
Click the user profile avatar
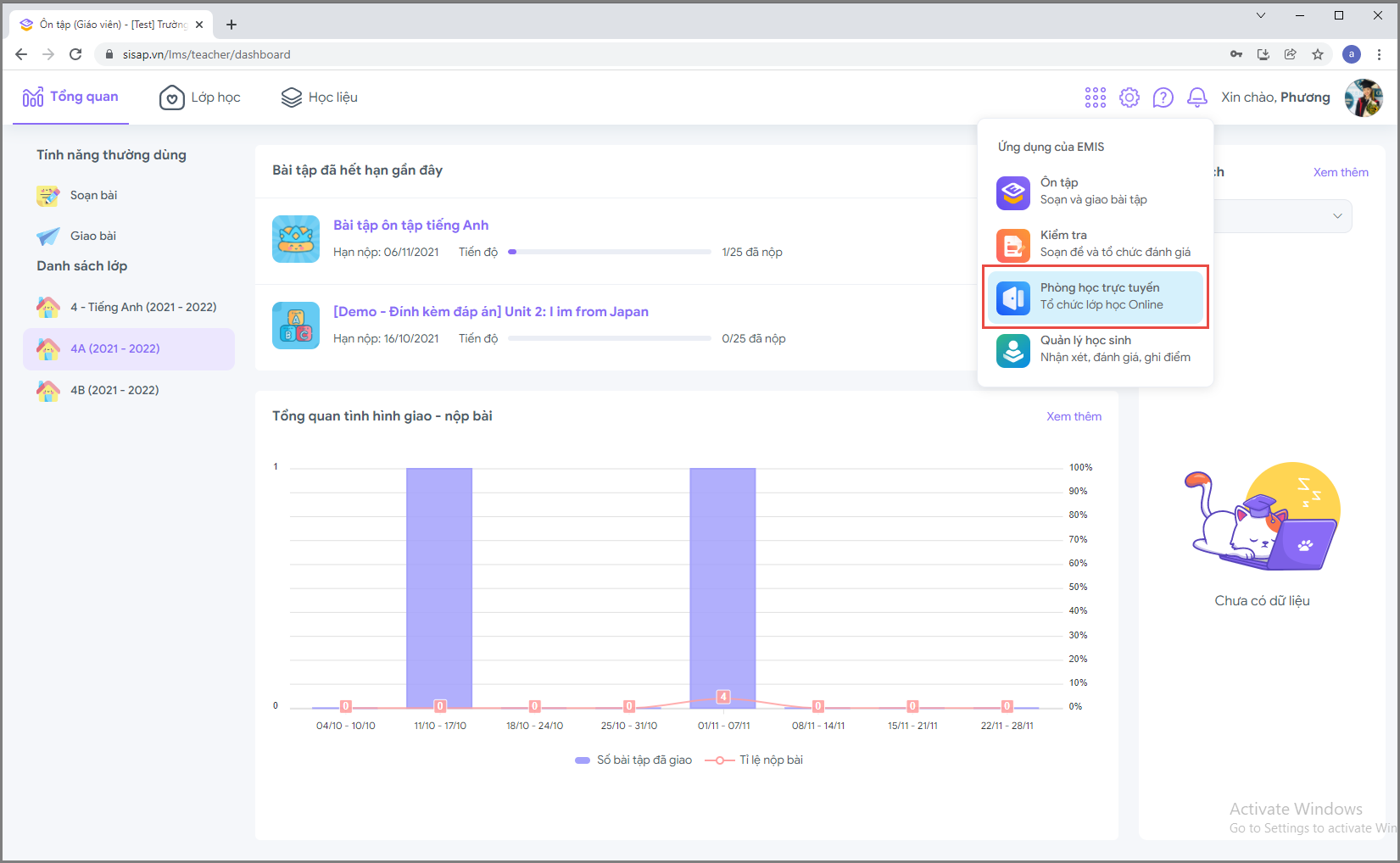pyautogui.click(x=1364, y=97)
